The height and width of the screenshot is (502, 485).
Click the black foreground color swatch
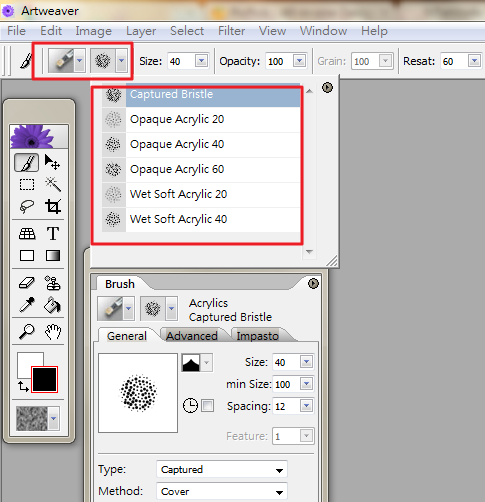coord(44,379)
